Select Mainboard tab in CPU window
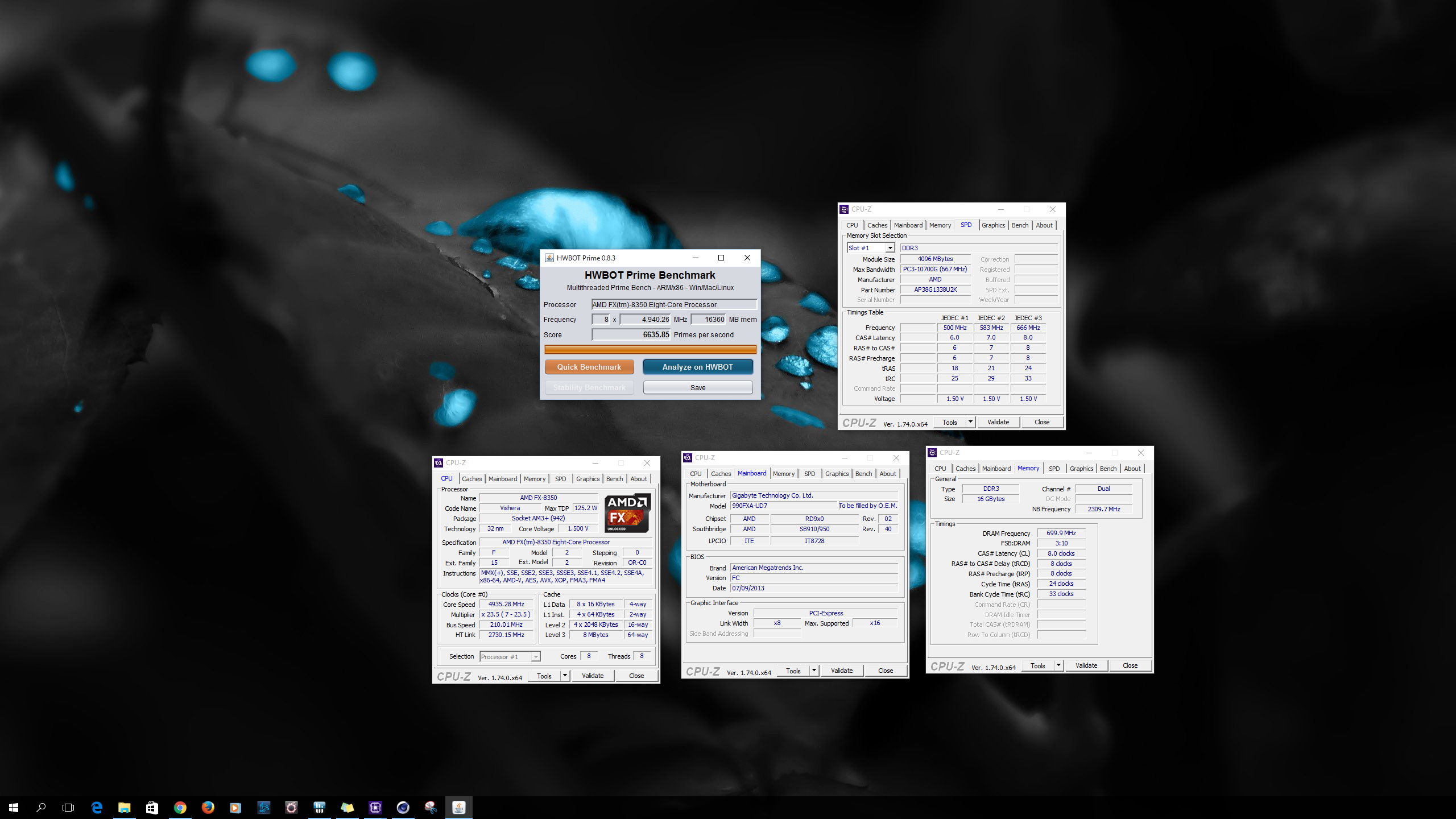Viewport: 1456px width, 819px height. (503, 479)
